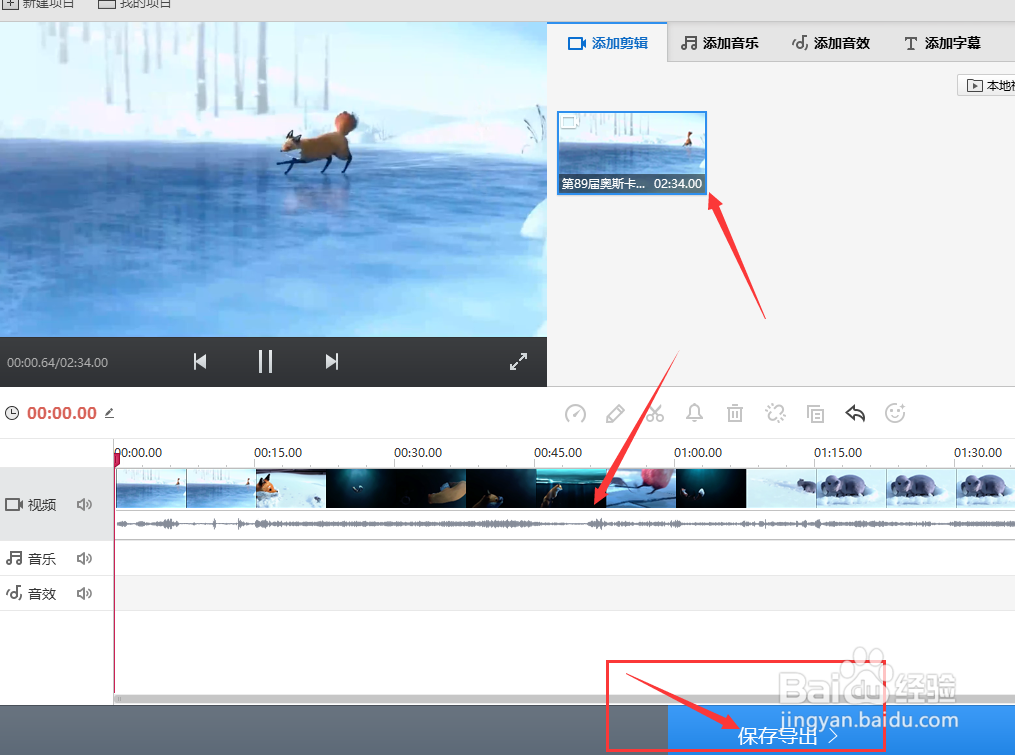The image size is (1015, 755).
Task: Mute the 音乐 track speaker
Action: tap(84, 558)
